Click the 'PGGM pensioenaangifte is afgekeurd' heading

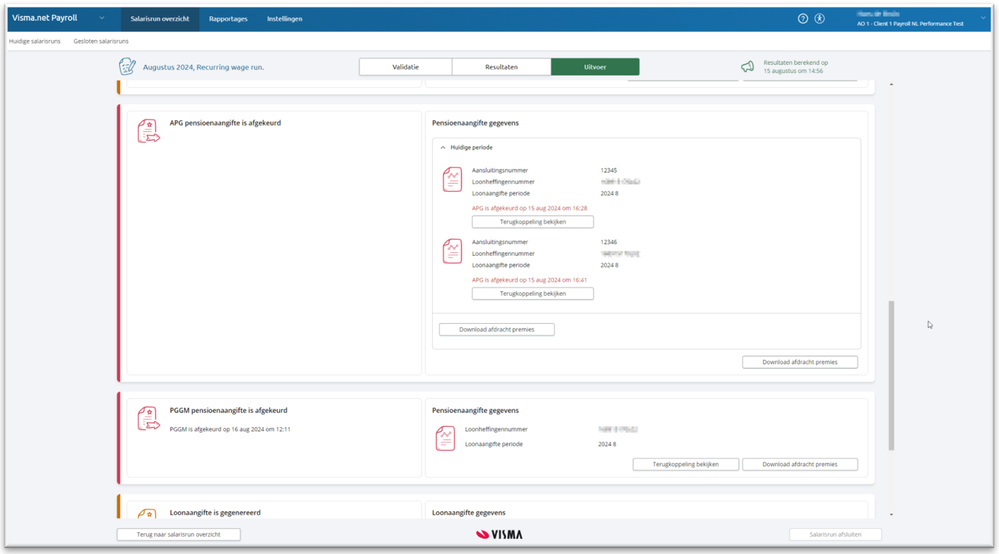coord(228,410)
